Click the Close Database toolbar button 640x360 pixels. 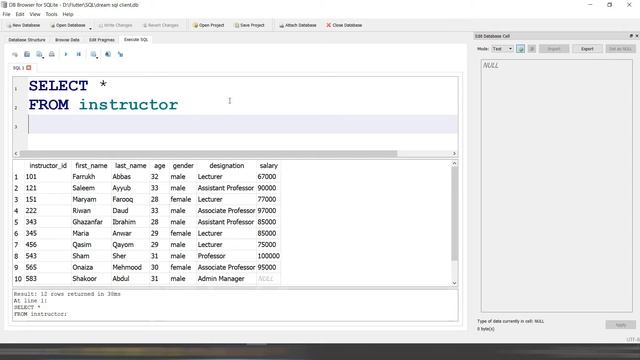coord(344,25)
